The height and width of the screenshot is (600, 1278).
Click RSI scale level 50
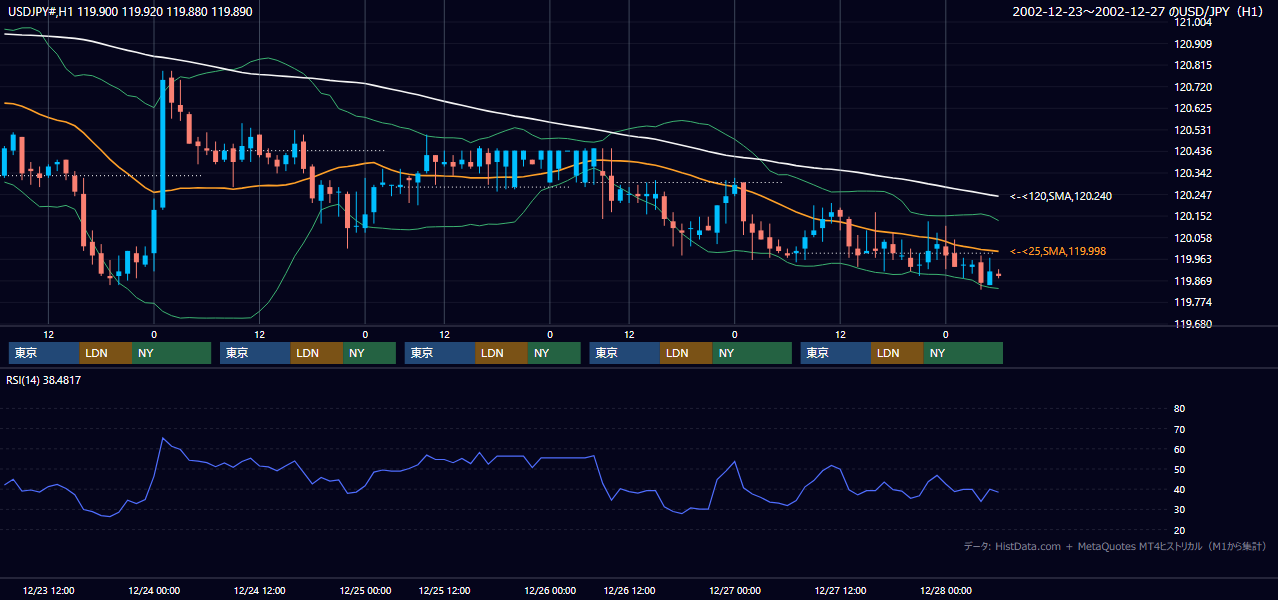pos(1179,469)
